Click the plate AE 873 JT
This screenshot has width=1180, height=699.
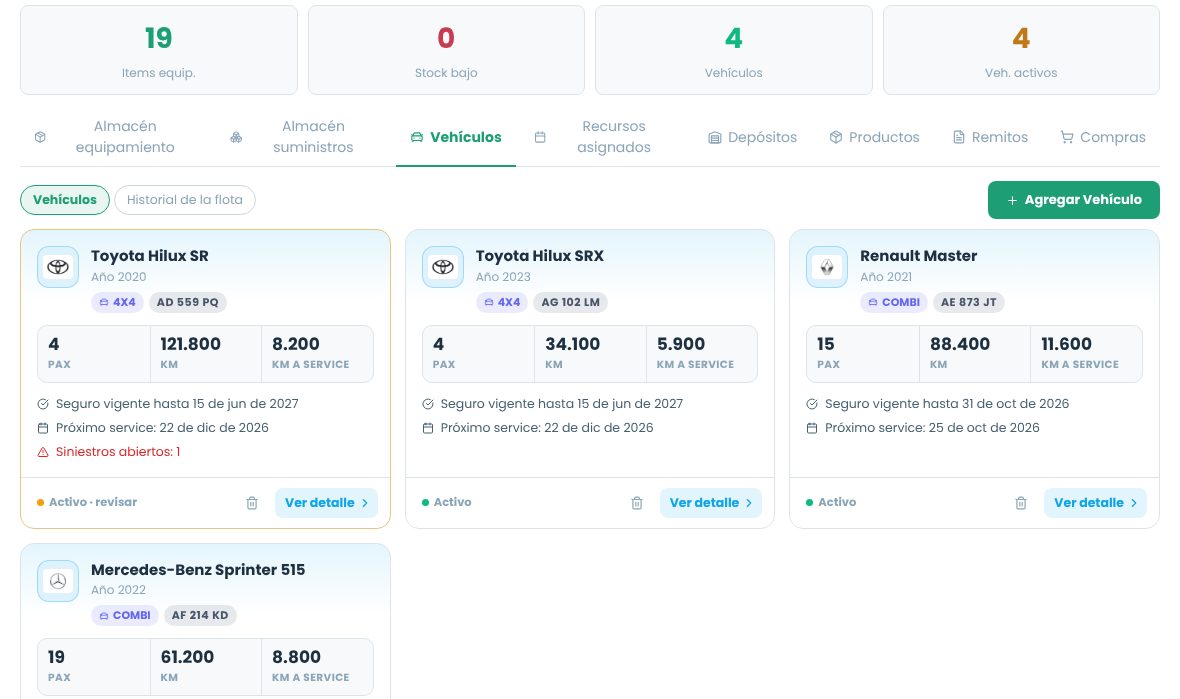pos(969,302)
